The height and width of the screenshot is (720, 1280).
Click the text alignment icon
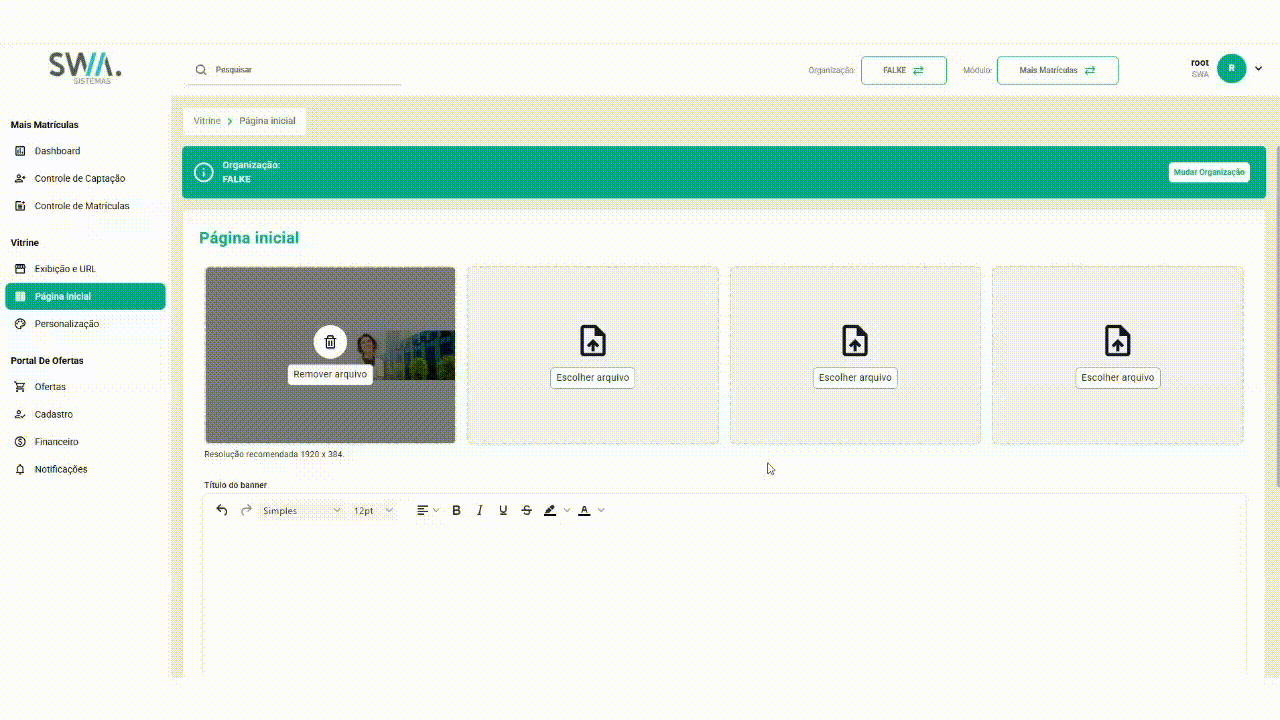(422, 510)
